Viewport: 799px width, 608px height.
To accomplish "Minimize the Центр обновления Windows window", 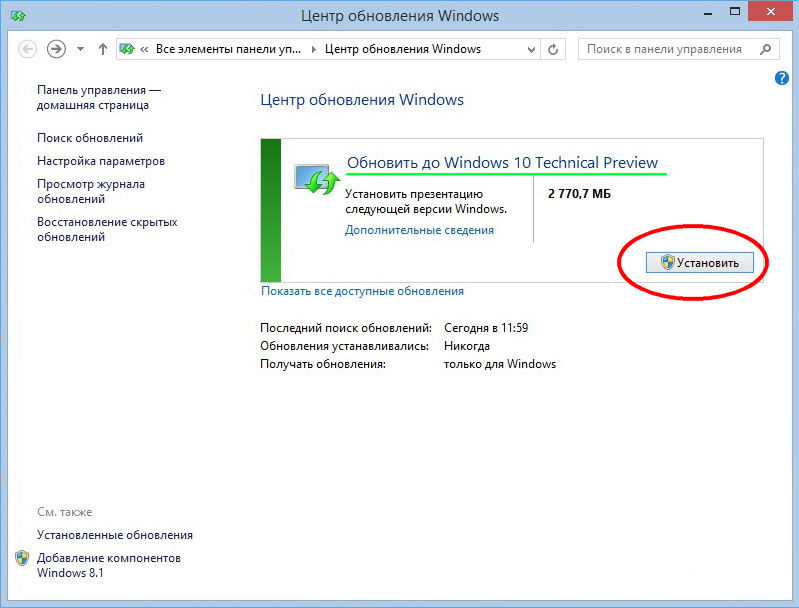I will (708, 13).
